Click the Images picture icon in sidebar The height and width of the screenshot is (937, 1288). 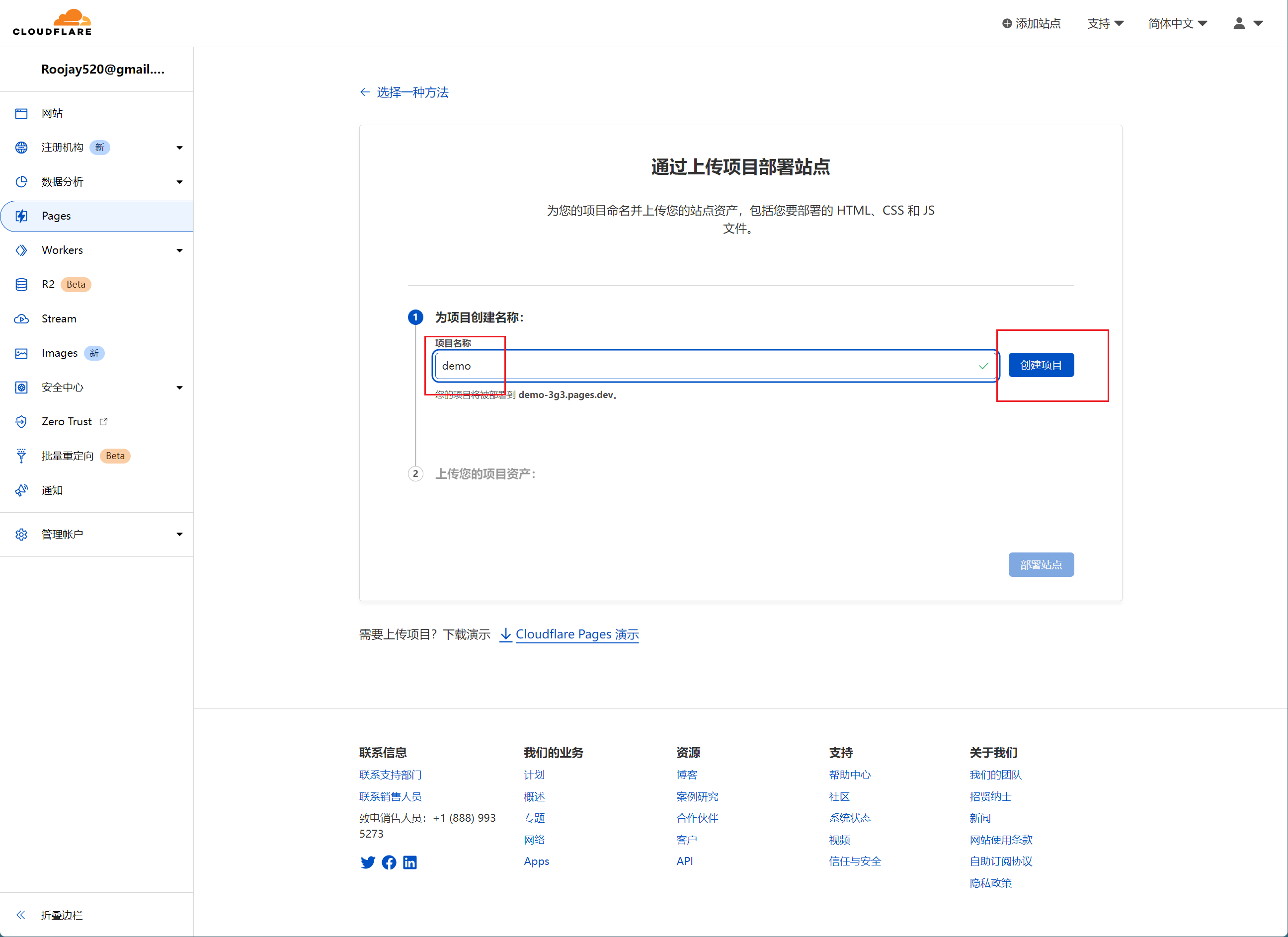tap(21, 353)
